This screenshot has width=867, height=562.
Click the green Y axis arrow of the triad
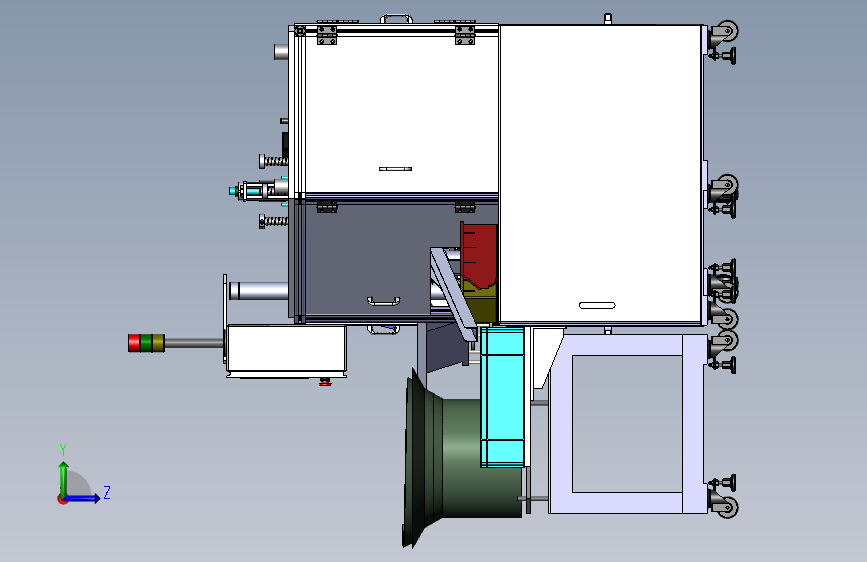tap(64, 478)
